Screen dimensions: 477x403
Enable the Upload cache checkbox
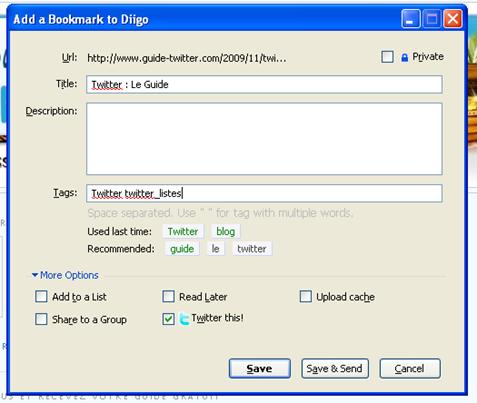pos(305,296)
